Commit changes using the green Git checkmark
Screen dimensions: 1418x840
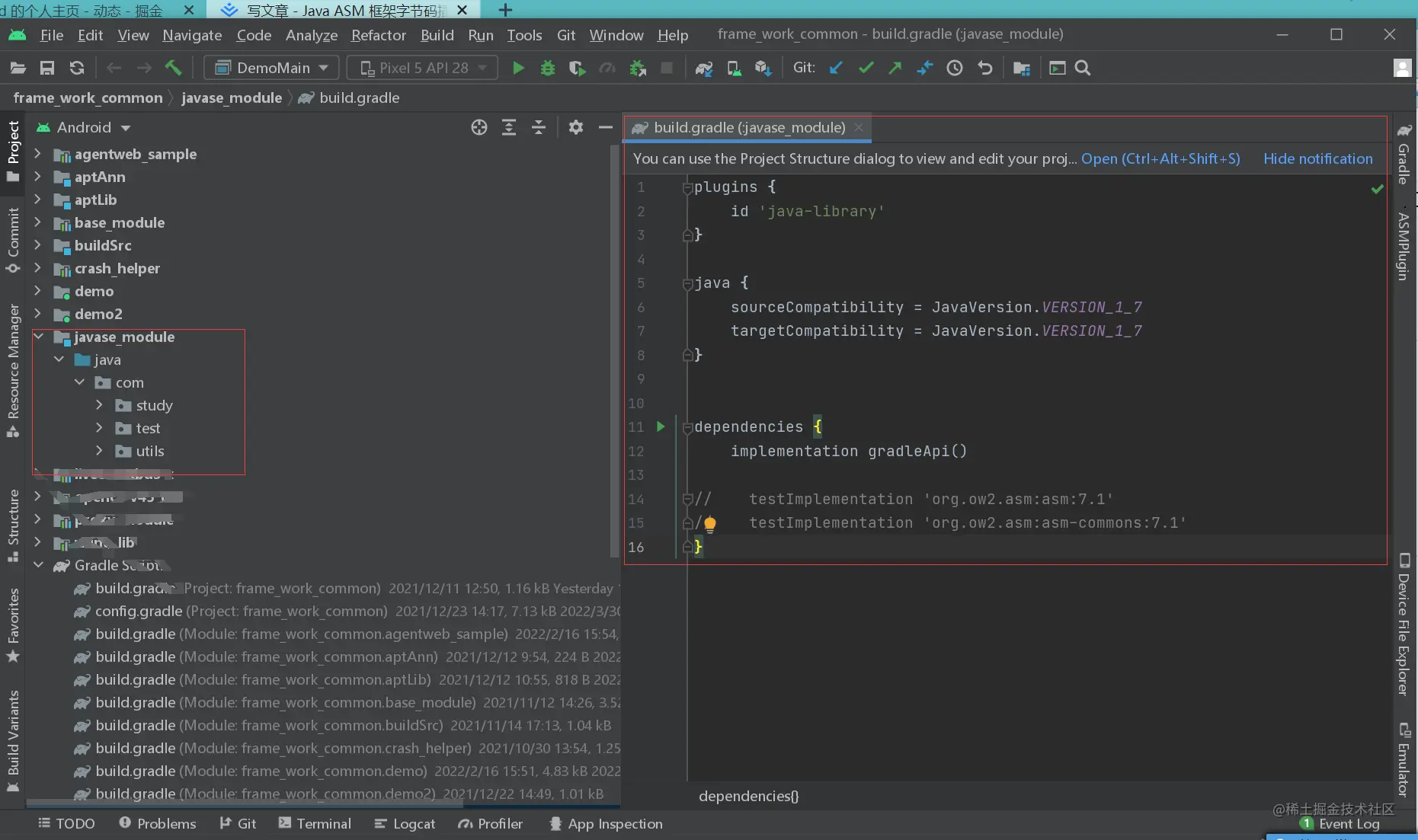pyautogui.click(x=866, y=68)
